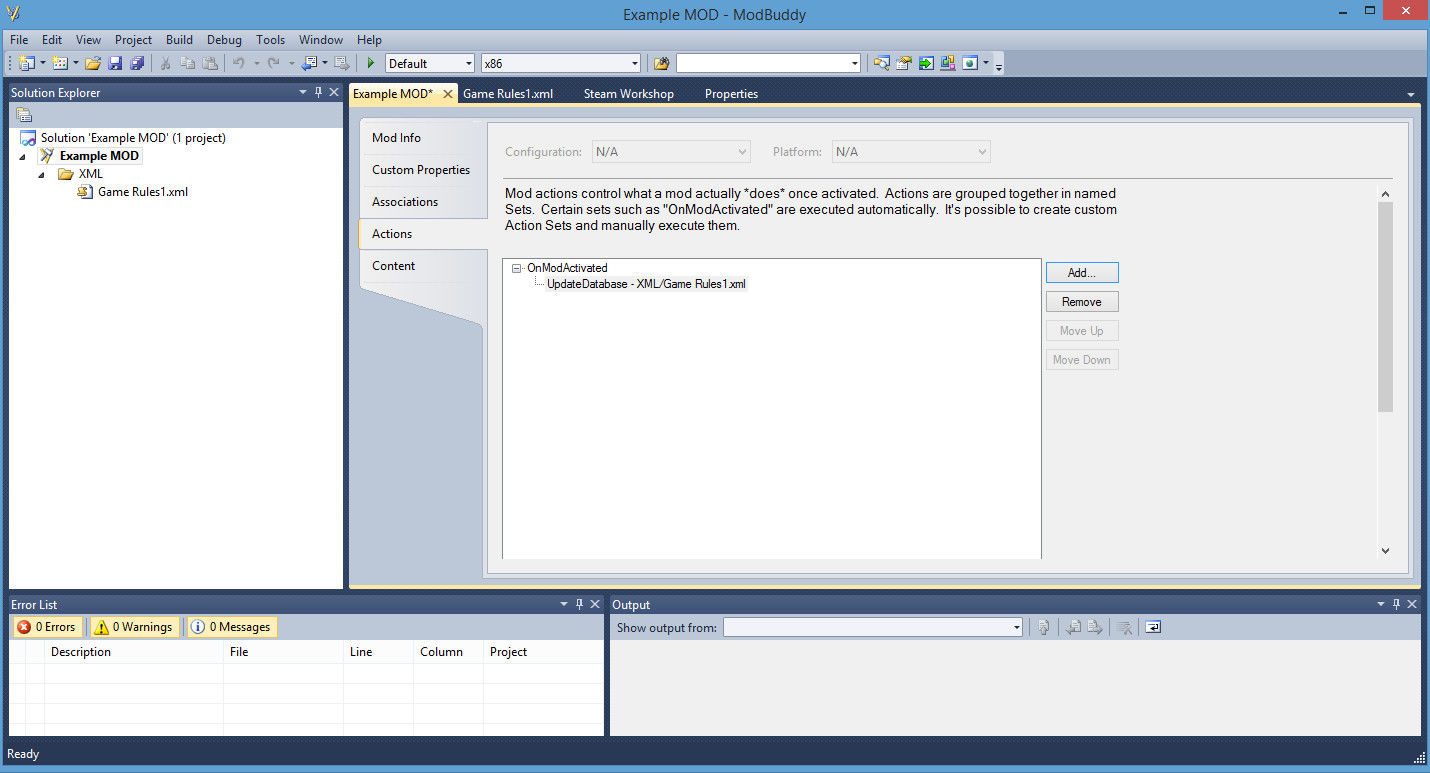Click the Open File folder icon
1430x773 pixels.
[x=93, y=63]
